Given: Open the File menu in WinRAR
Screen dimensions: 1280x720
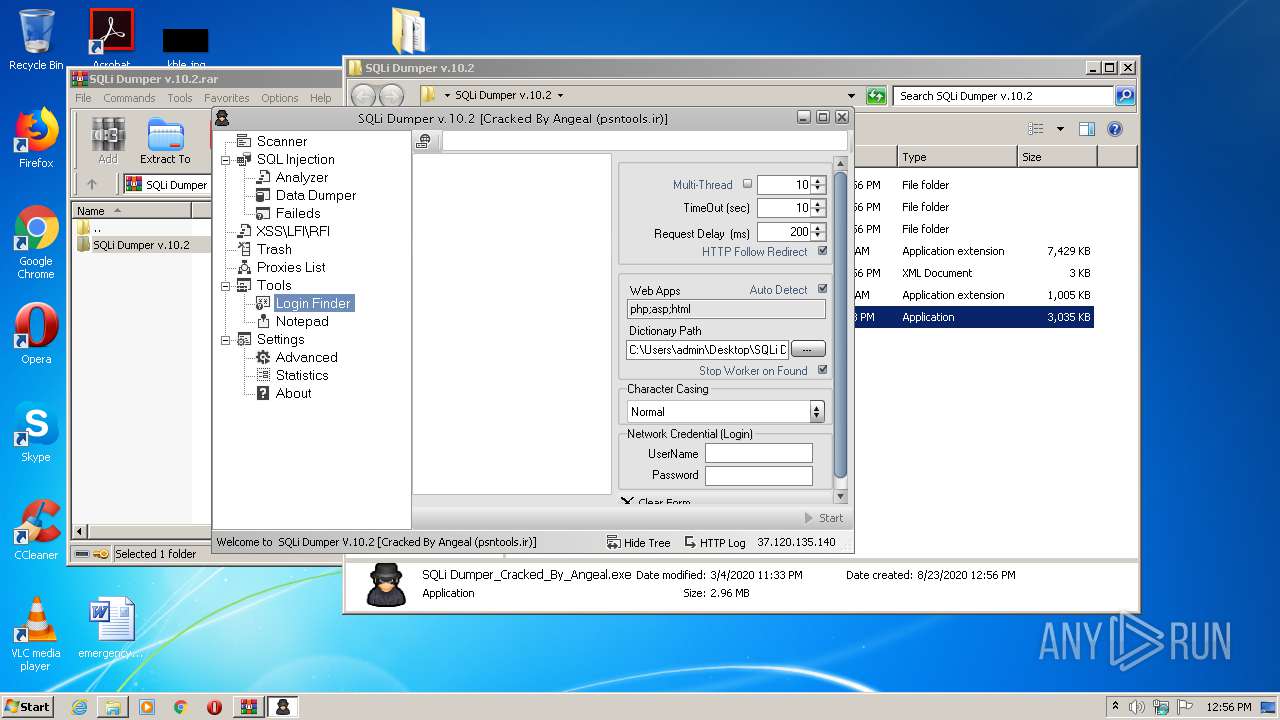Looking at the screenshot, I should click(83, 98).
